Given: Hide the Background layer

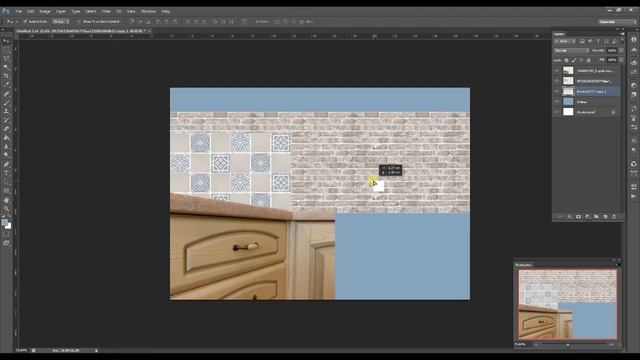Looking at the screenshot, I should tap(557, 112).
